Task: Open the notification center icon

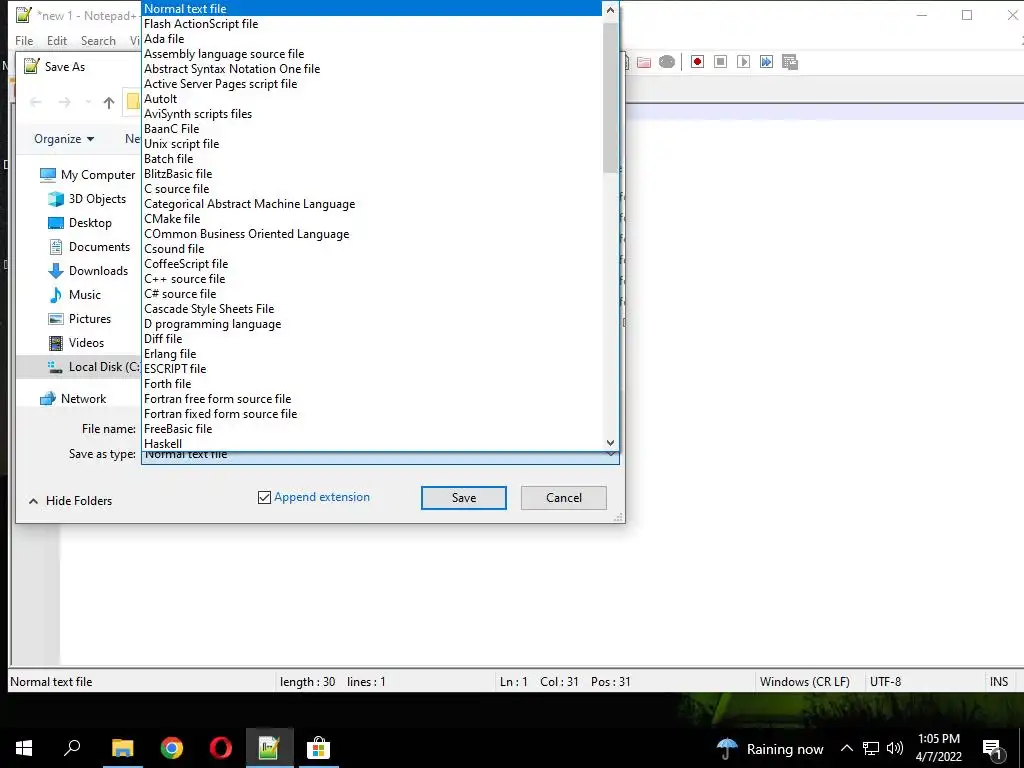Action: pos(993,749)
